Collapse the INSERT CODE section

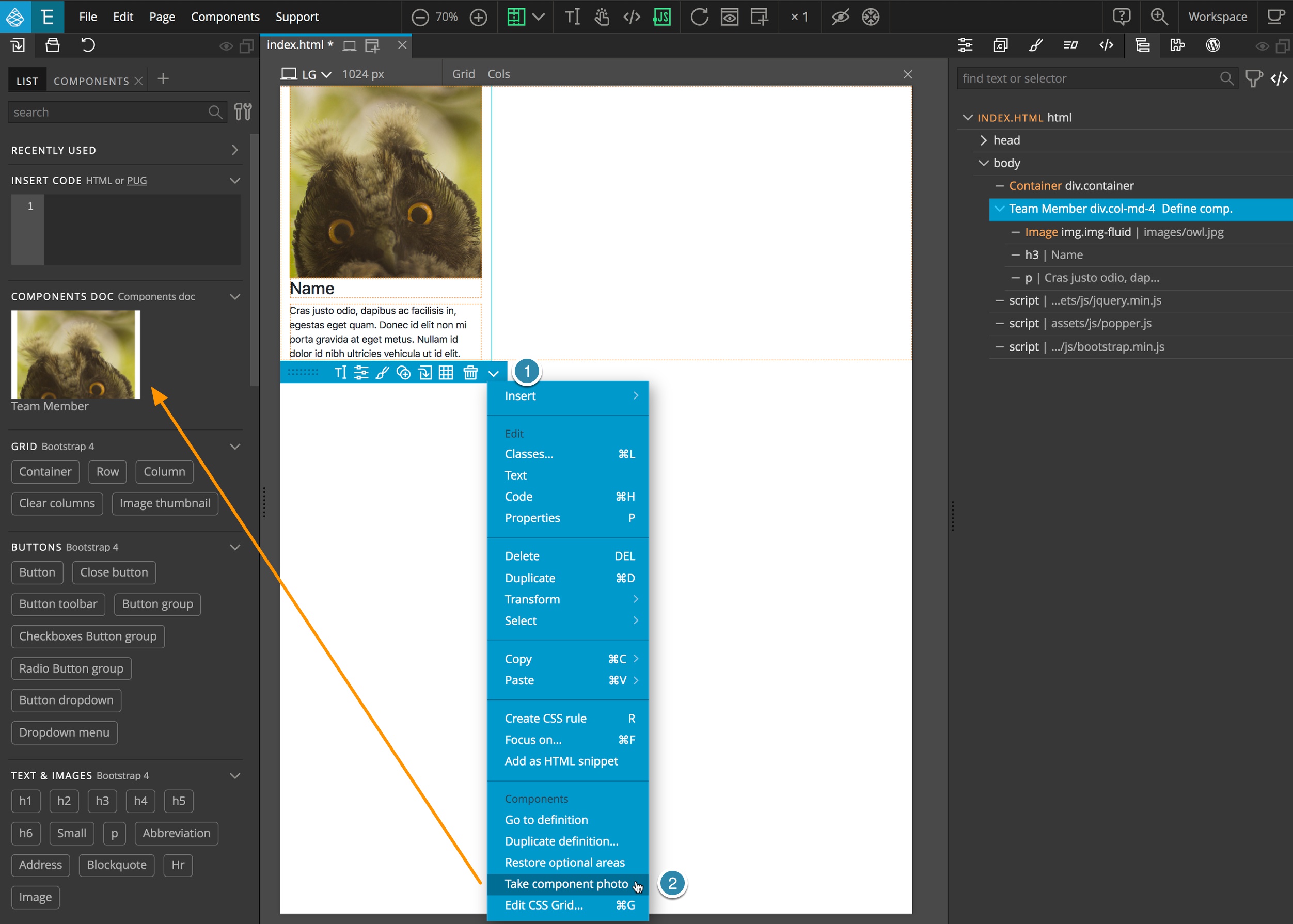[234, 180]
